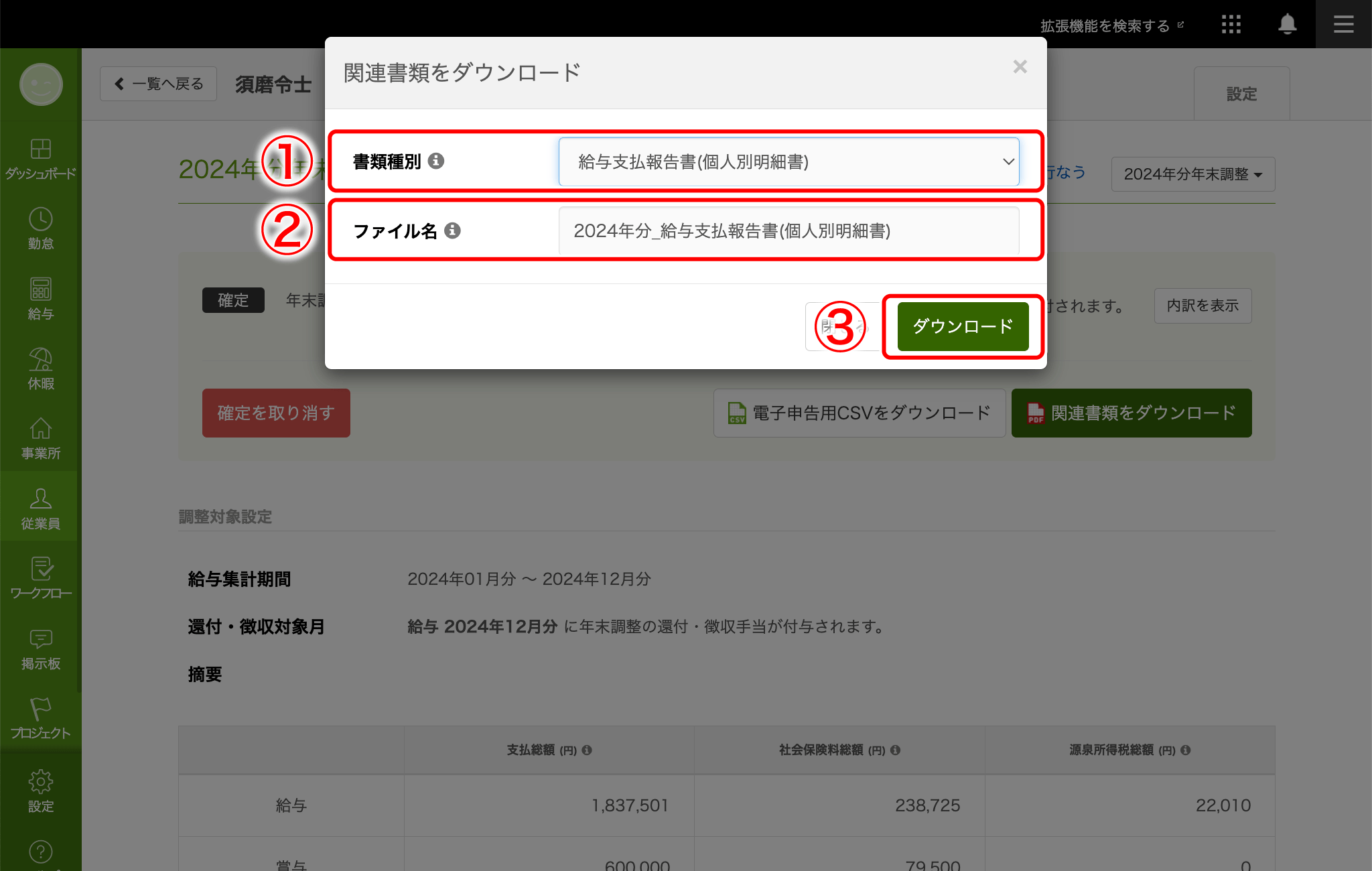Click the 238,725 social insurance value
Viewport: 1372px width, 871px height.
(x=927, y=805)
